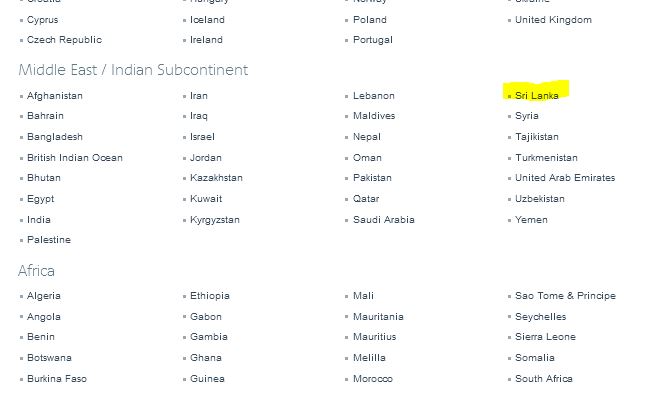Screen dimensions: 647x394
Task: Select South Africa in Africa section
Action: click(544, 379)
